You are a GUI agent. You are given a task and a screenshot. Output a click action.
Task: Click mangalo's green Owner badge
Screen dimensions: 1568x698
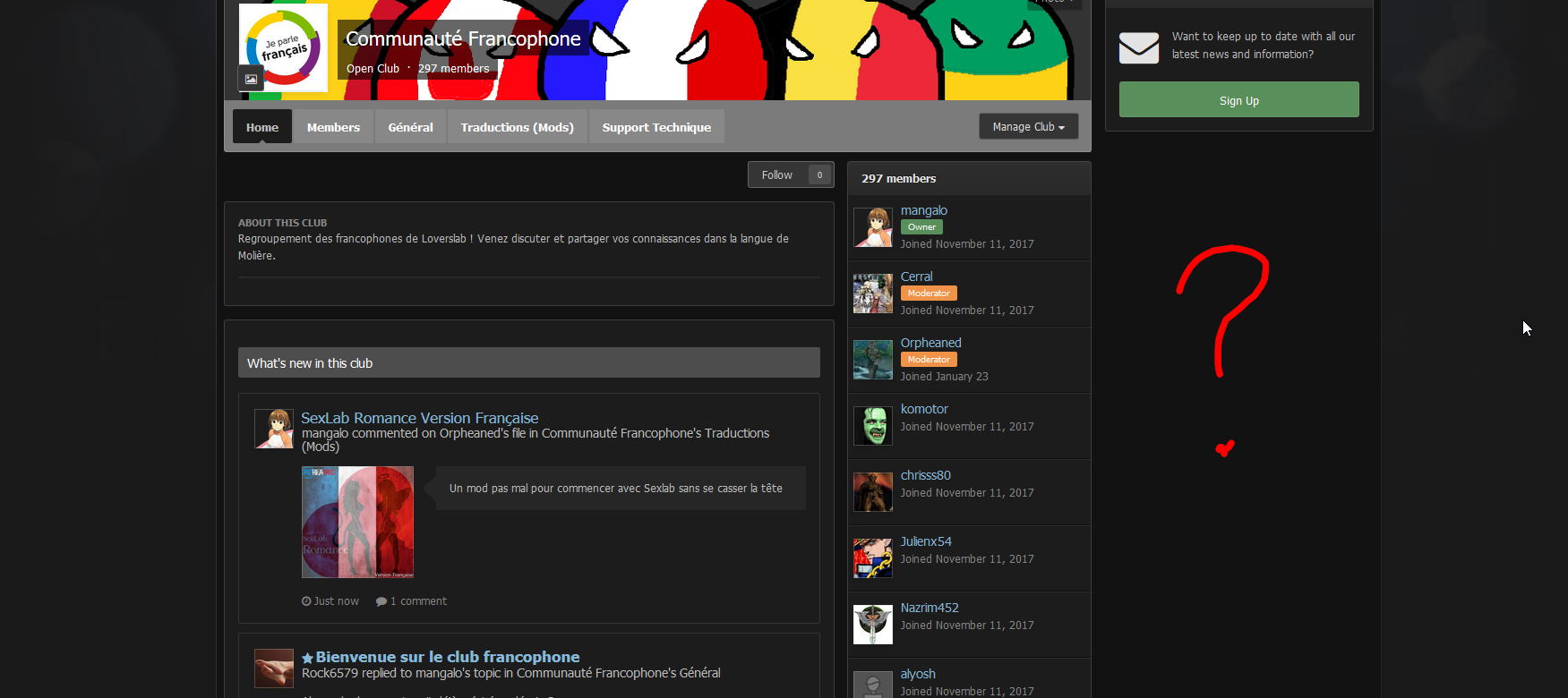[x=921, y=227]
